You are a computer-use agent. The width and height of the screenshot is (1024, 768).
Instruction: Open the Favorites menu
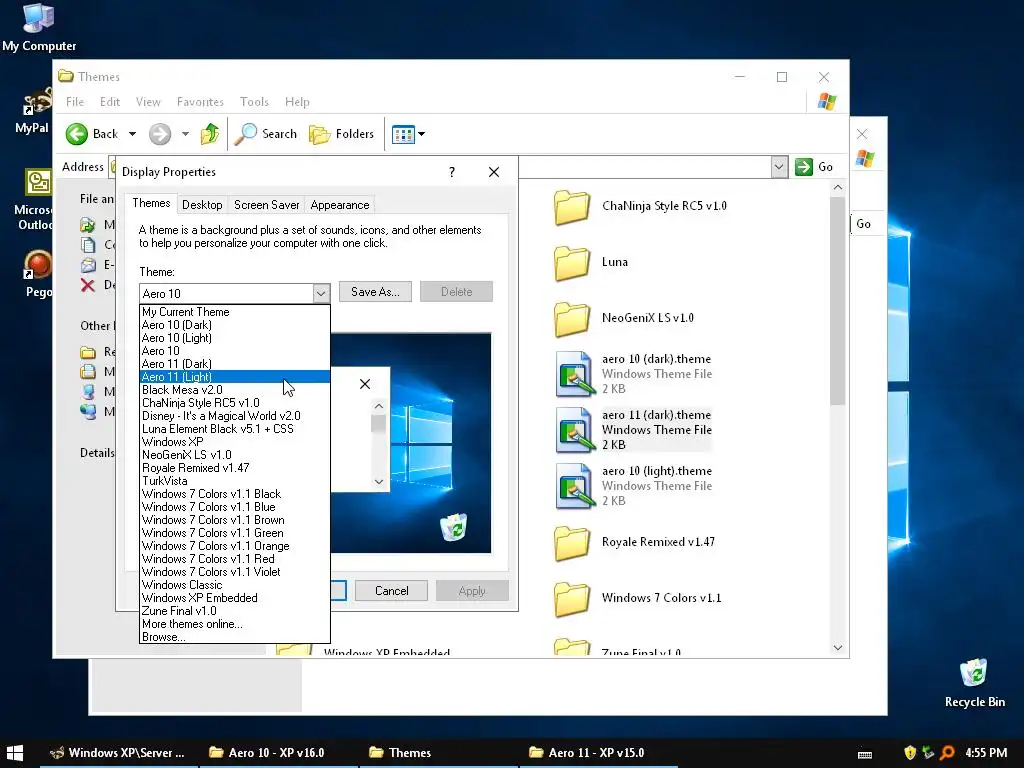[200, 102]
